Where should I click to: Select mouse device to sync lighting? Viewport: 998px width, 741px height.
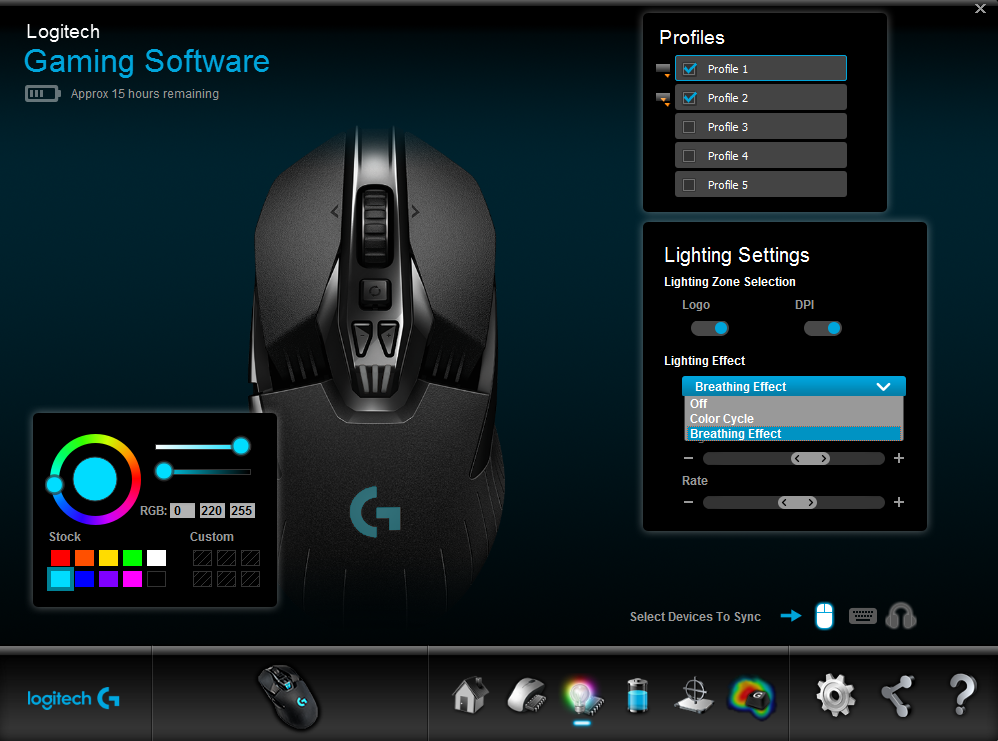point(824,616)
